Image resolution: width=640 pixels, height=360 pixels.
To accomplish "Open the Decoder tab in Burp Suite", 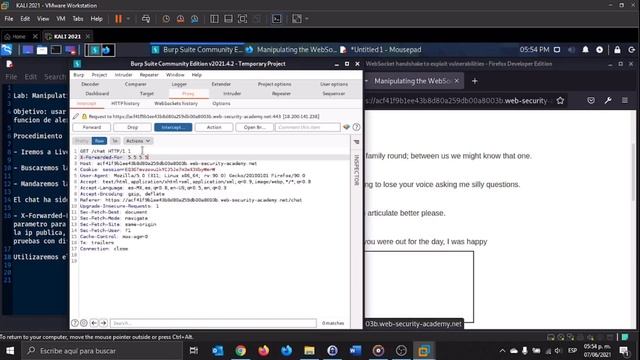I will (x=90, y=84).
